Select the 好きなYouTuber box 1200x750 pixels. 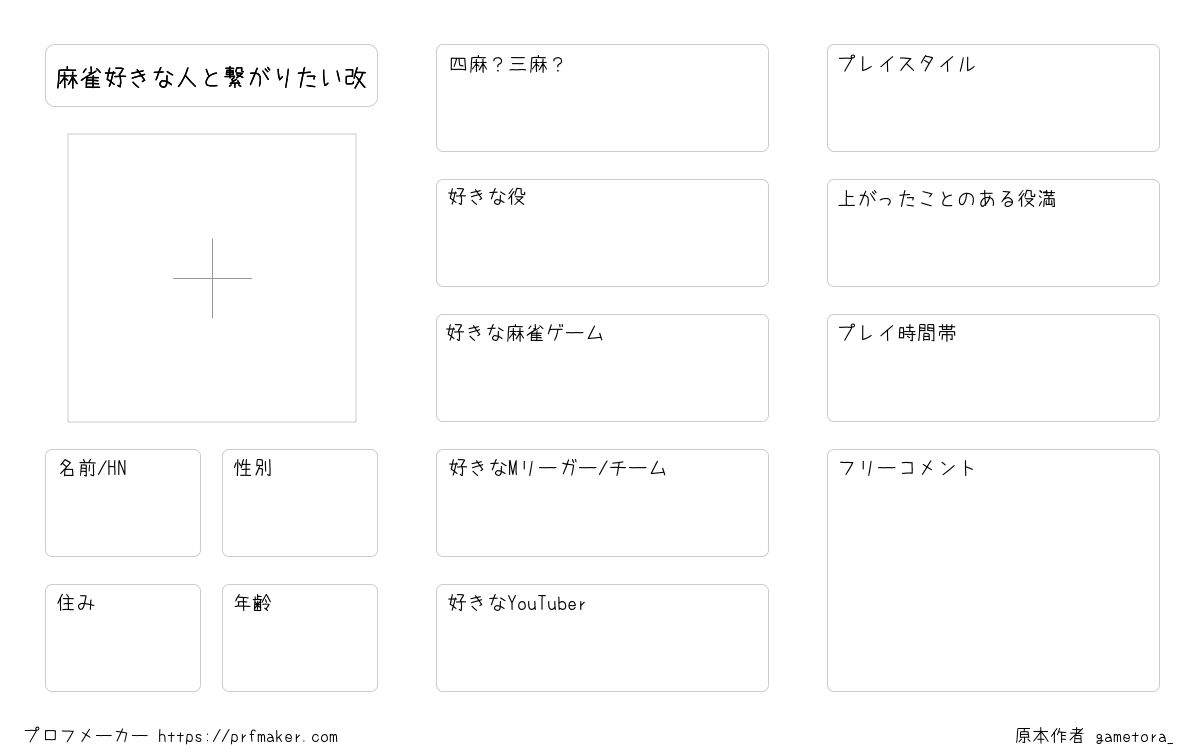coord(602,638)
